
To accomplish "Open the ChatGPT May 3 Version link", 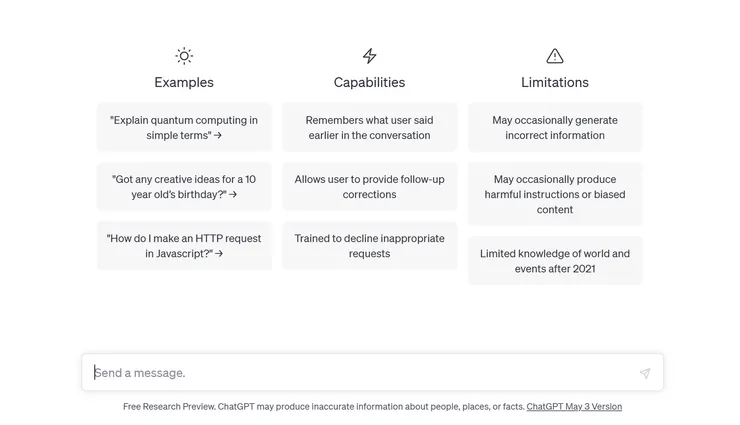I will pyautogui.click(x=574, y=407).
